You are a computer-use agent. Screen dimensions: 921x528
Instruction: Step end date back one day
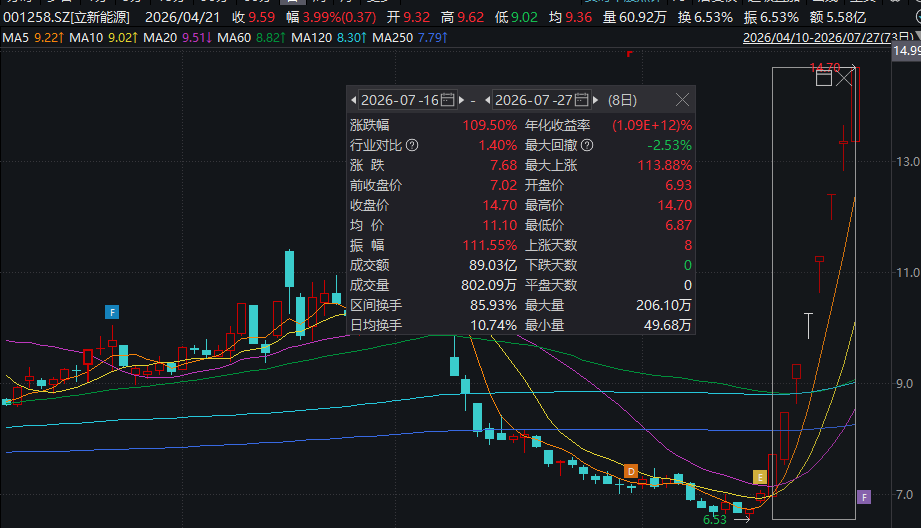click(x=488, y=100)
